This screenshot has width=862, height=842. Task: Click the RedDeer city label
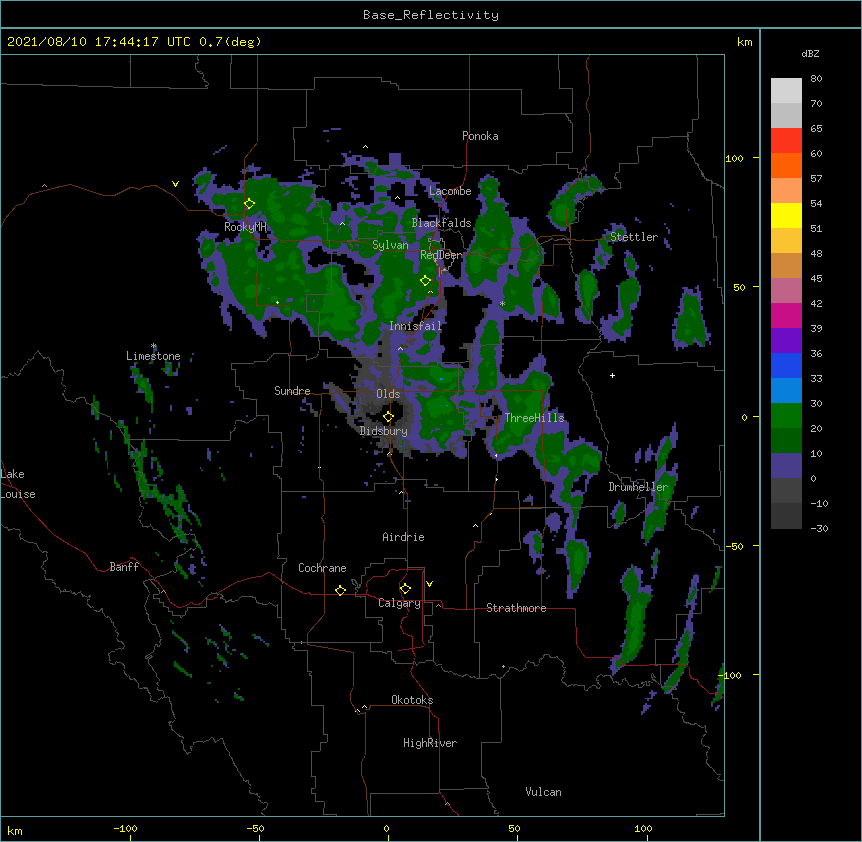[x=441, y=255]
